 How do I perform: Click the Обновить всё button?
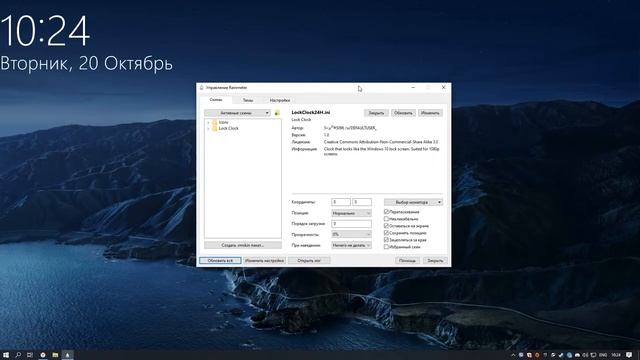pos(220,260)
